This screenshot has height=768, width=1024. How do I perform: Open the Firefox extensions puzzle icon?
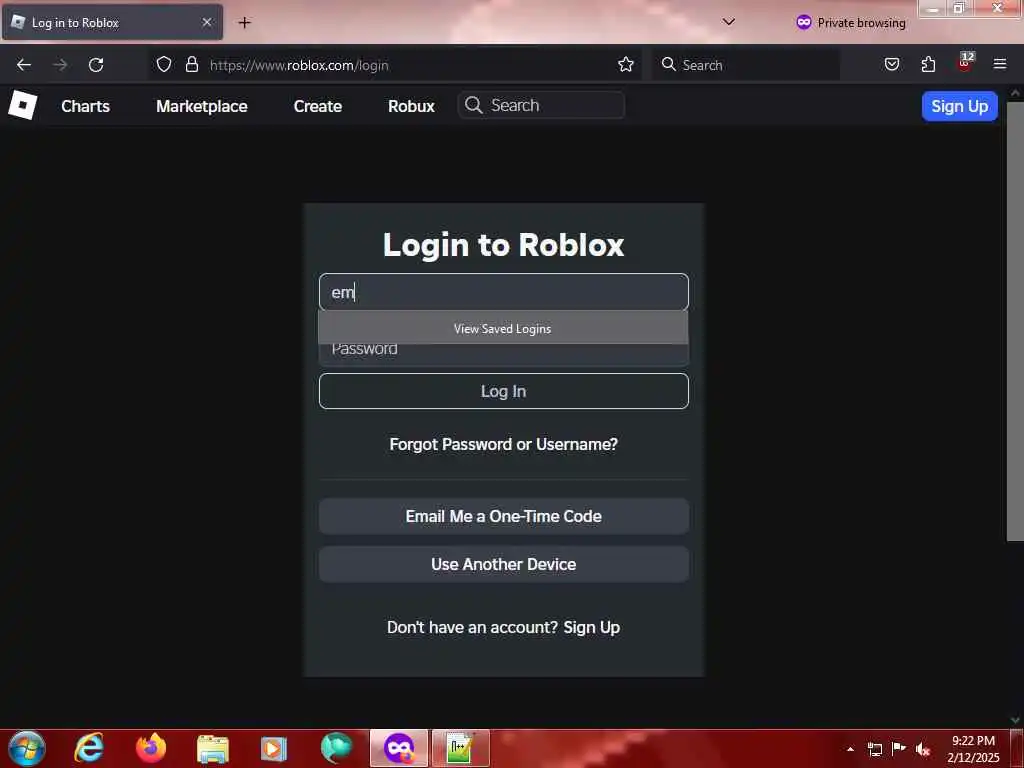tap(928, 64)
